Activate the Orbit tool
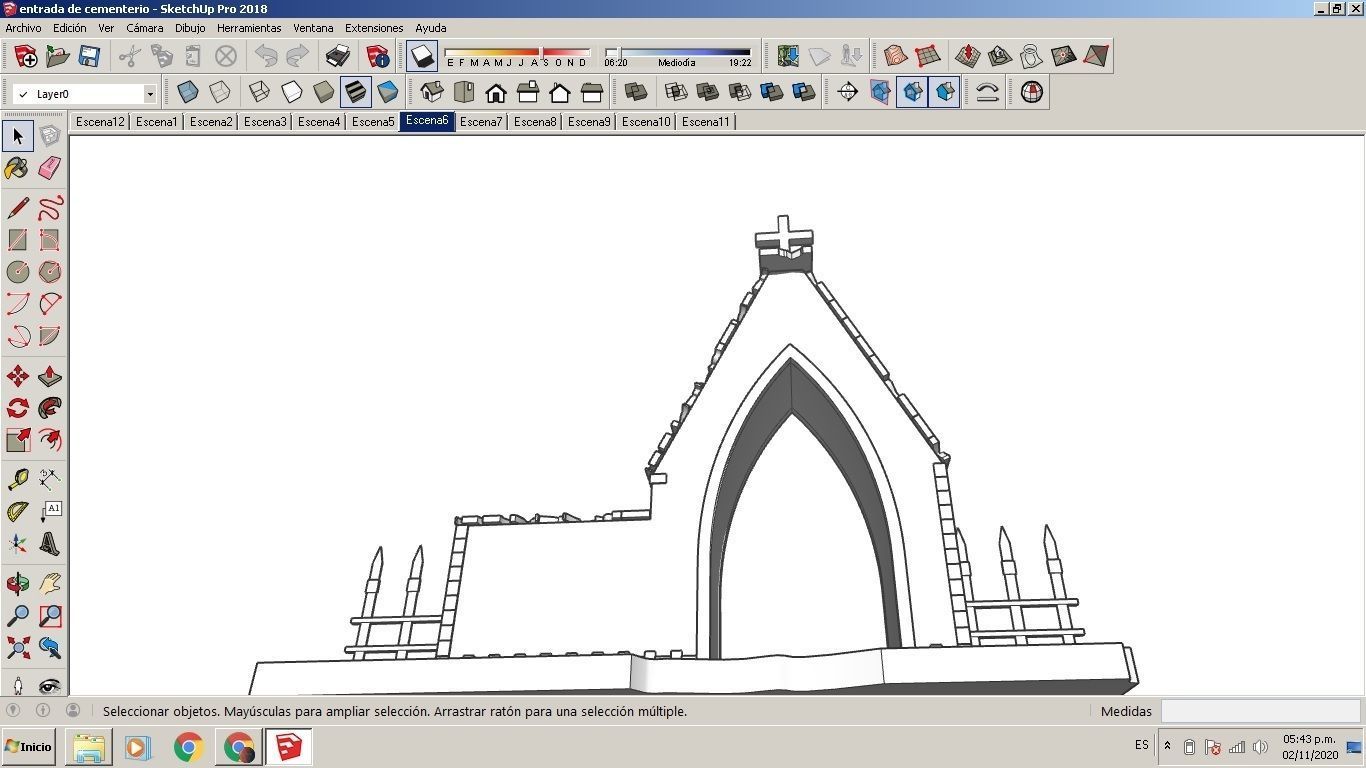 tap(18, 584)
